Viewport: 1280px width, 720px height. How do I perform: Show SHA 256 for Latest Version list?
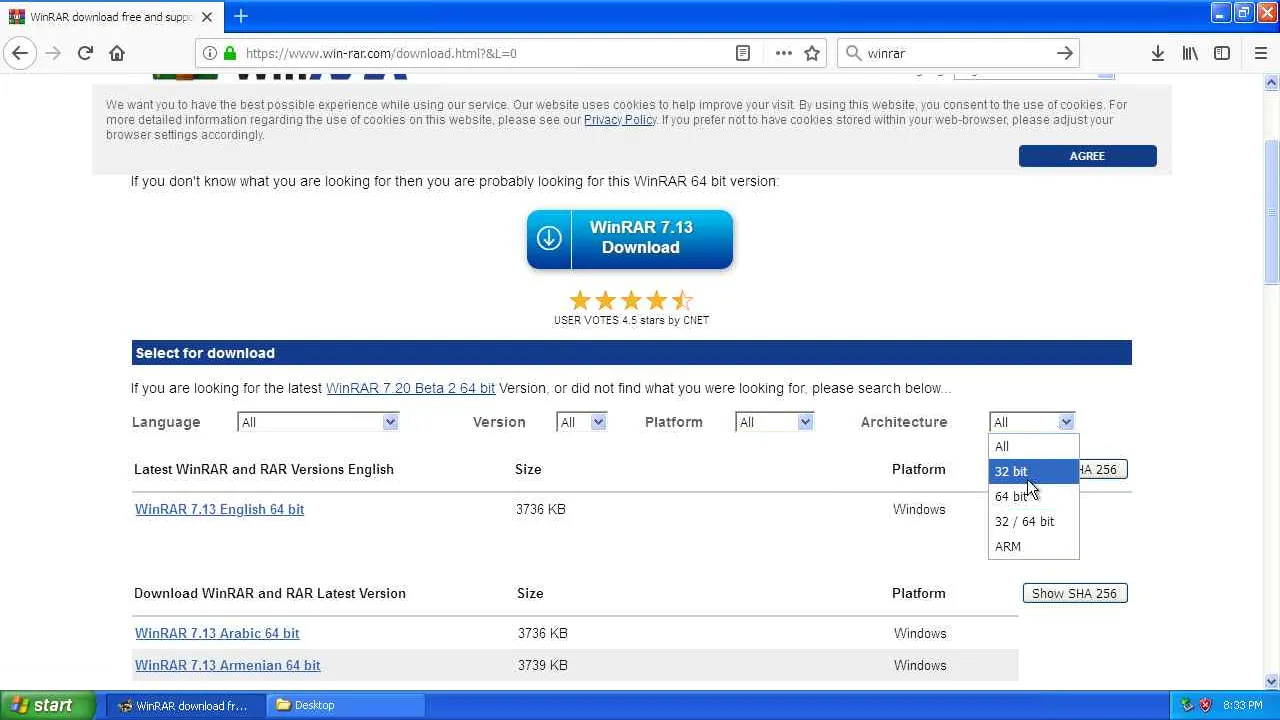(x=1075, y=593)
